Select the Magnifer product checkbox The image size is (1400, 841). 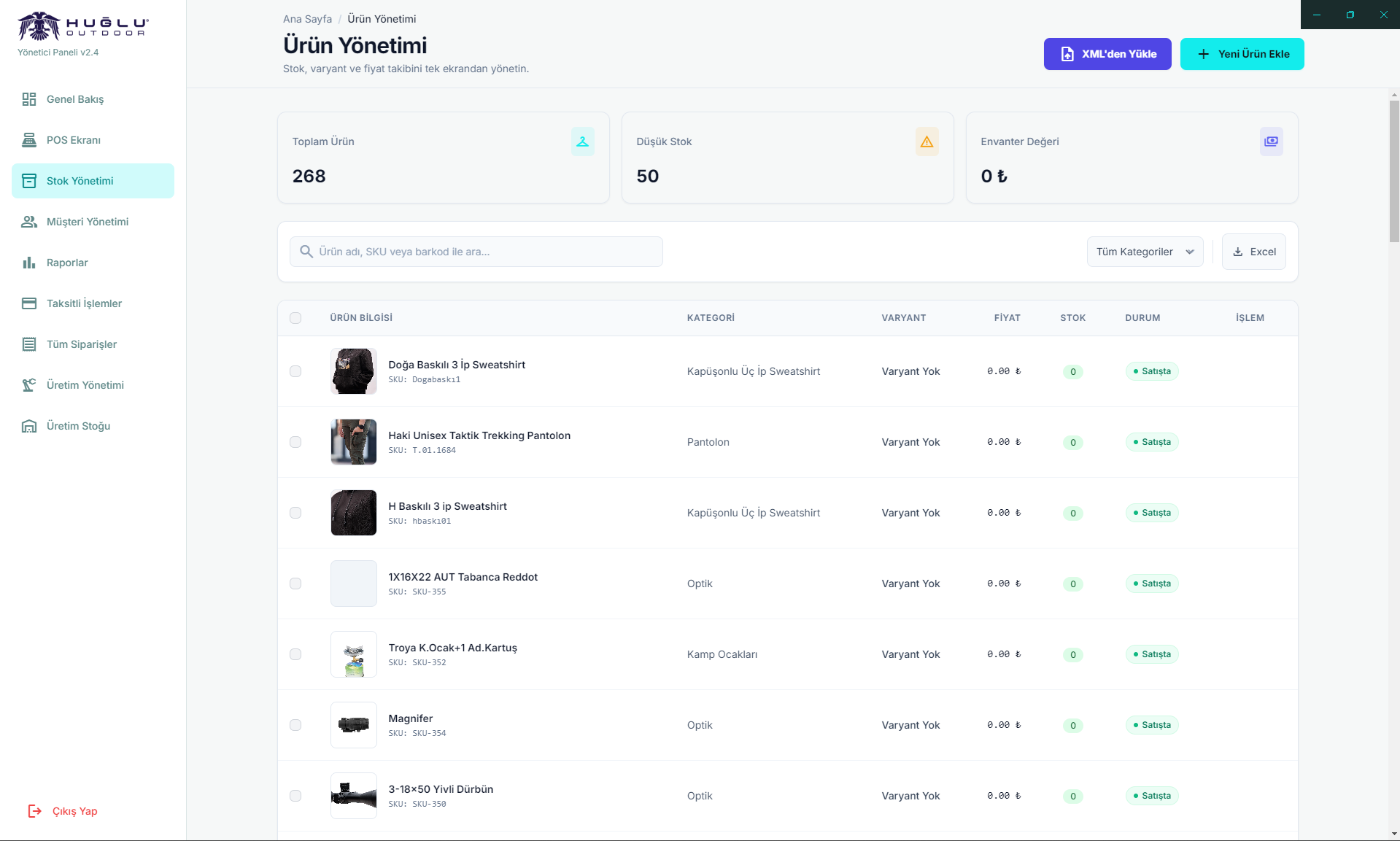(x=295, y=725)
